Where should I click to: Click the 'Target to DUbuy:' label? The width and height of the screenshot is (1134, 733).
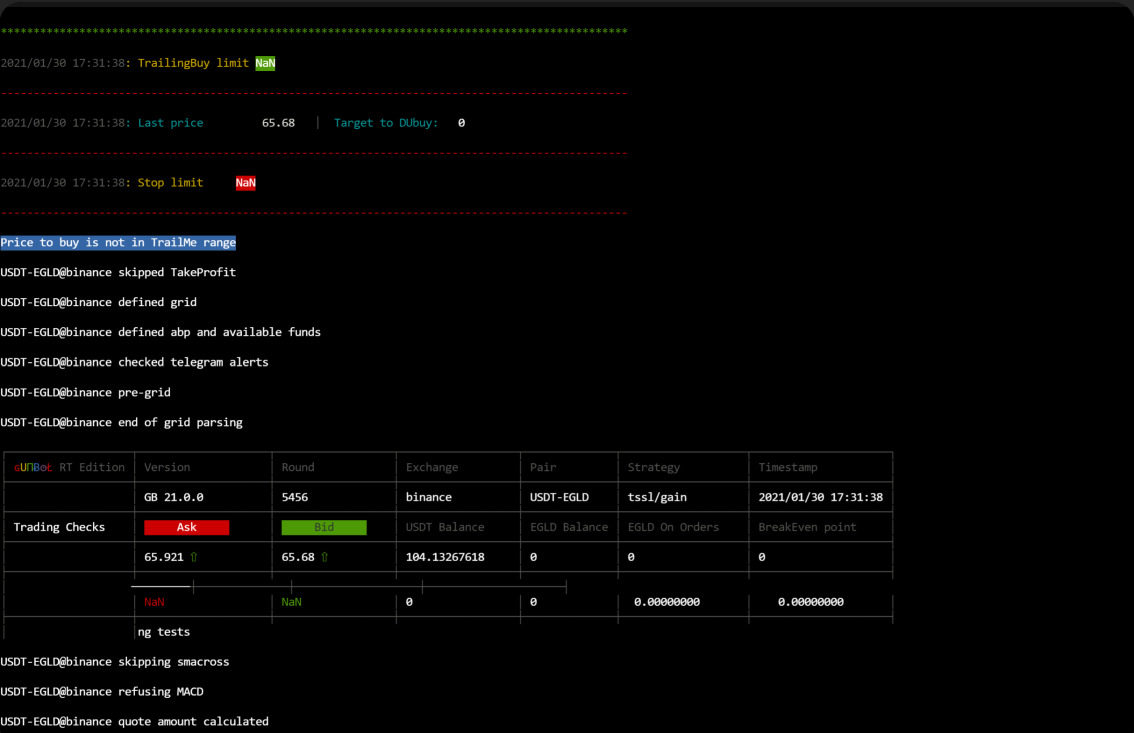click(385, 123)
